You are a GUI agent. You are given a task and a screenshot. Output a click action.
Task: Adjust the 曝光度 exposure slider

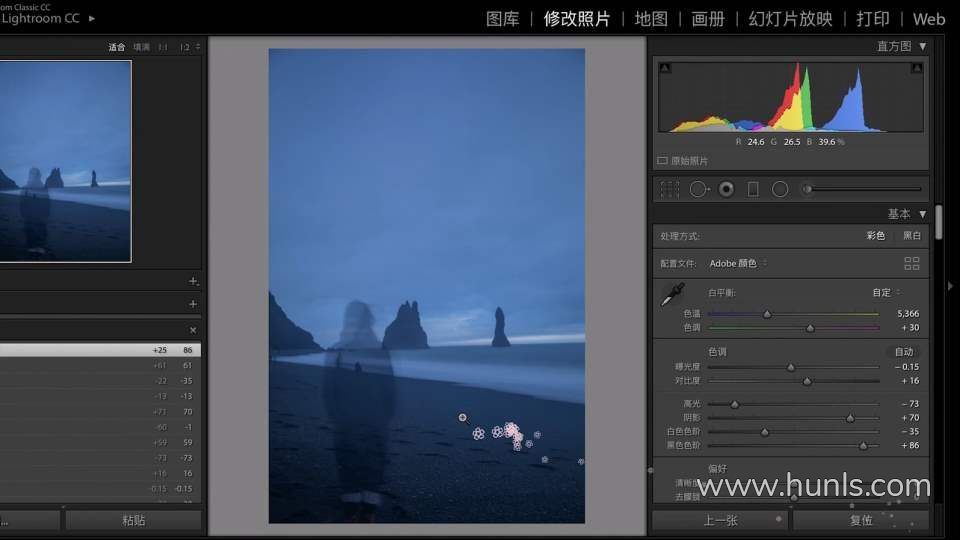point(791,367)
